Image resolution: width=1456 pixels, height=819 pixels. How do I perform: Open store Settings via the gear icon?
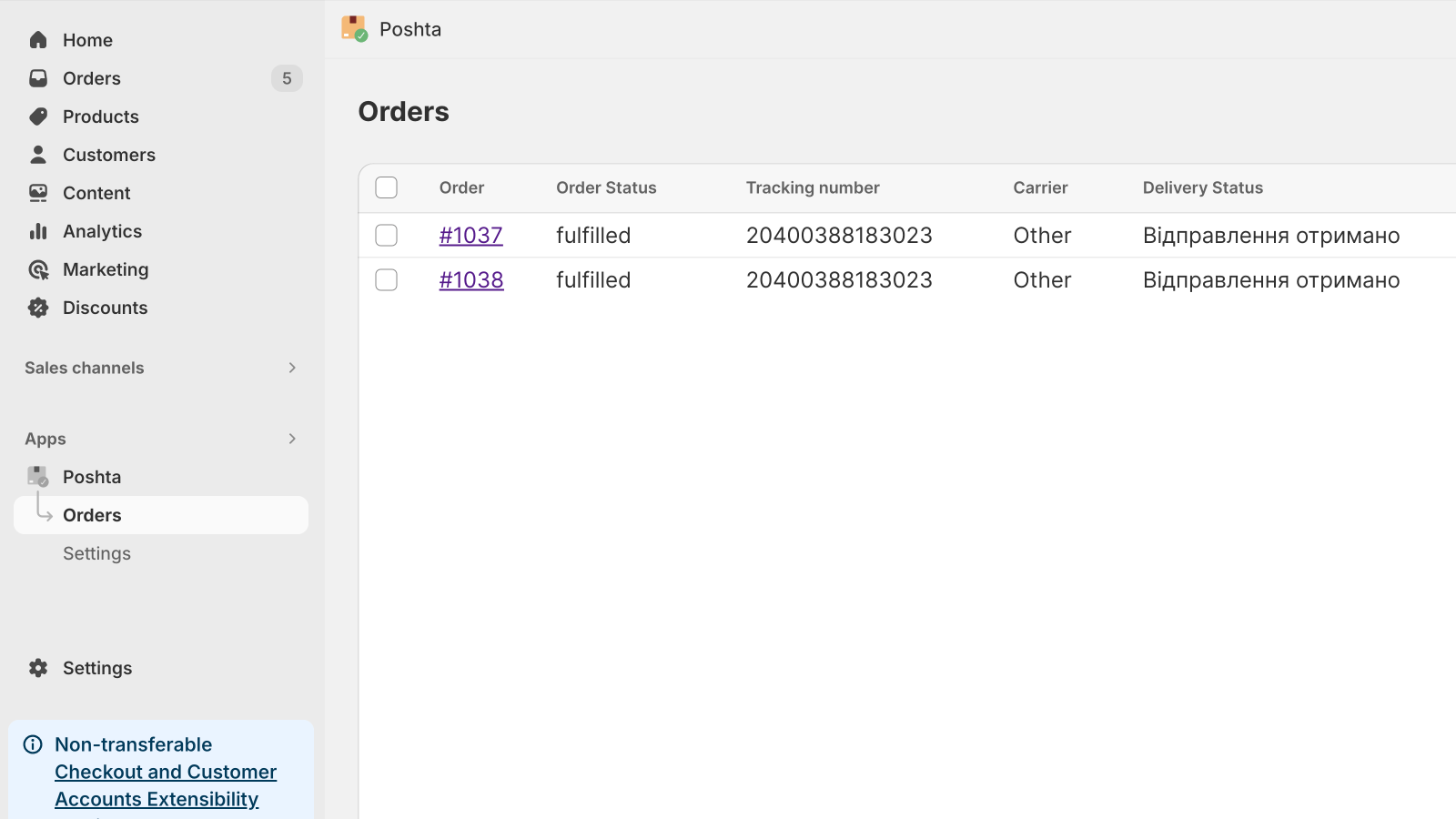38,667
